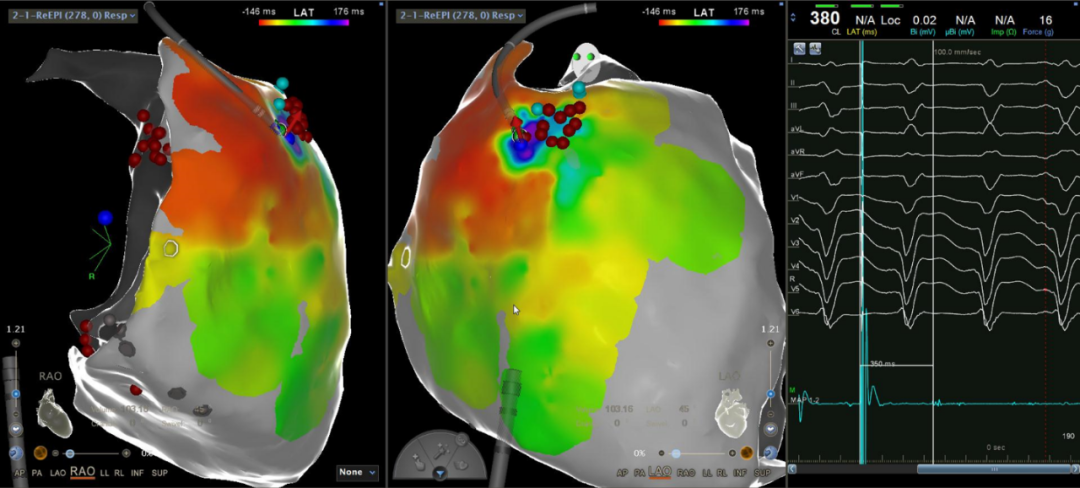Pick the magic wand tool in semicircle palette

[442, 451]
